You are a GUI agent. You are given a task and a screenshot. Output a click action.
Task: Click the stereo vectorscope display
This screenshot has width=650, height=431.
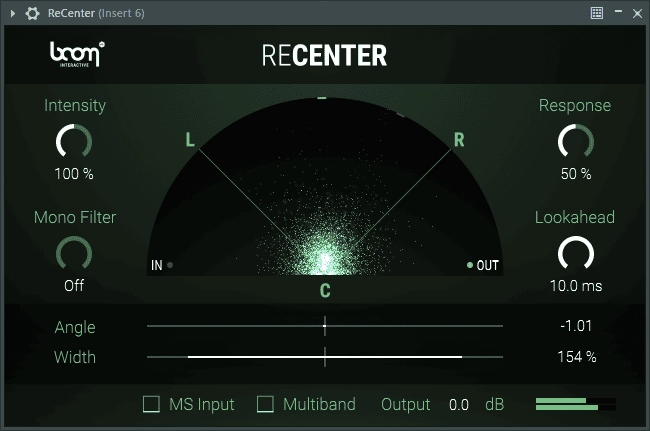pos(325,186)
